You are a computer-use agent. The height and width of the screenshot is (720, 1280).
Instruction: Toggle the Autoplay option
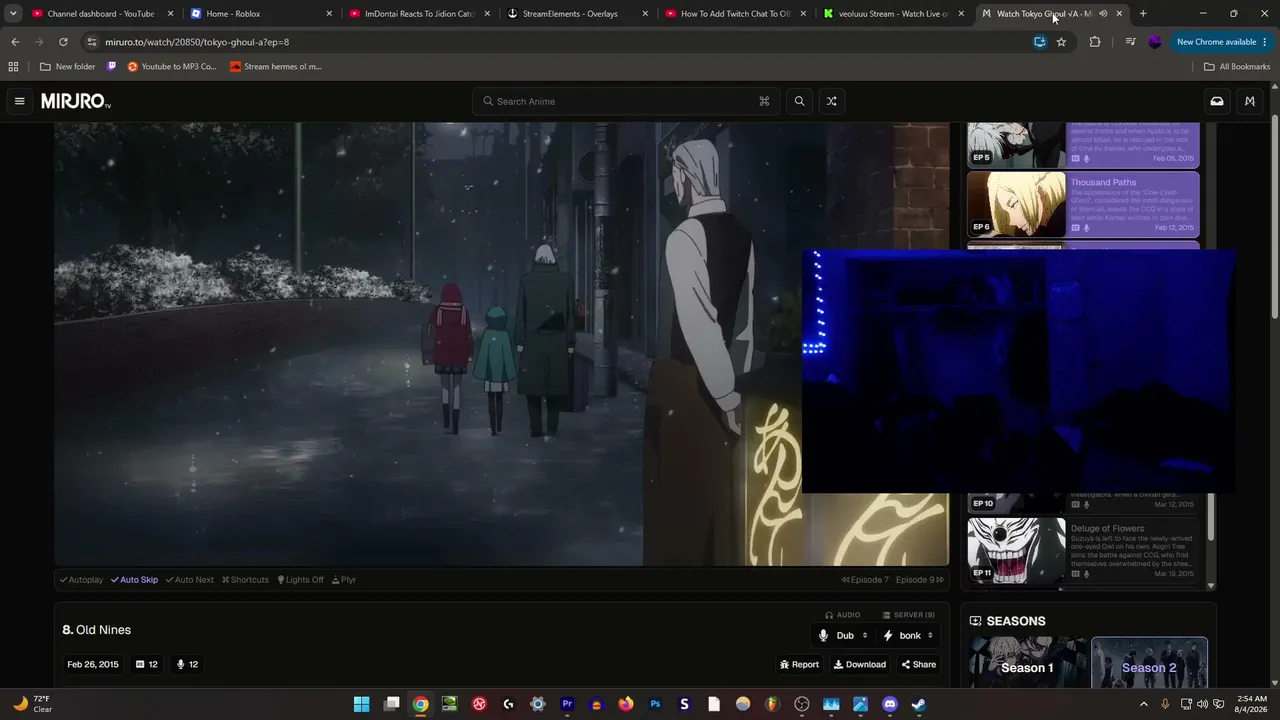(x=82, y=580)
